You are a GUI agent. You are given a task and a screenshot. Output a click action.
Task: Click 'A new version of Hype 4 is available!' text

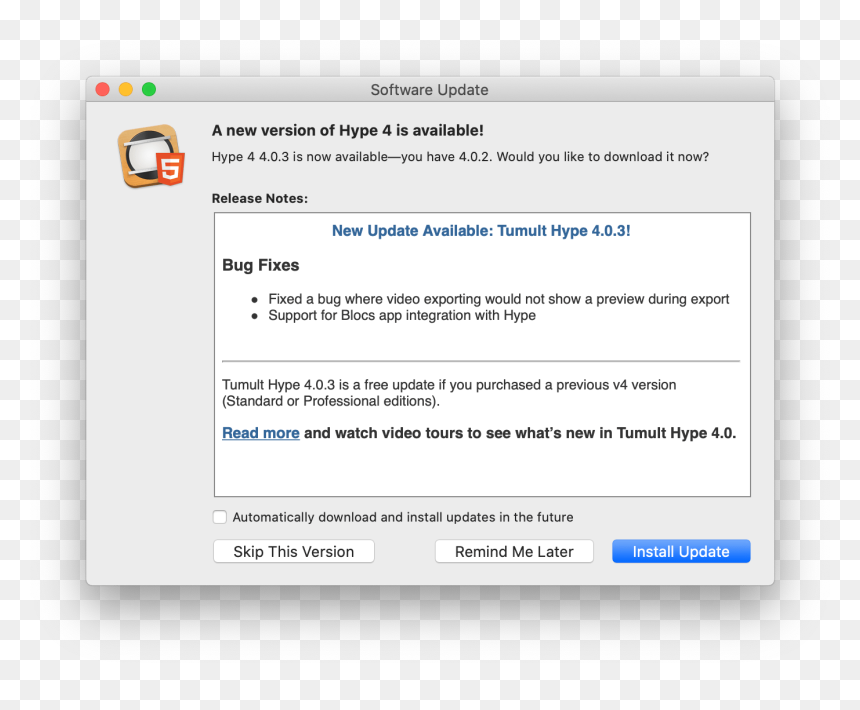click(348, 130)
